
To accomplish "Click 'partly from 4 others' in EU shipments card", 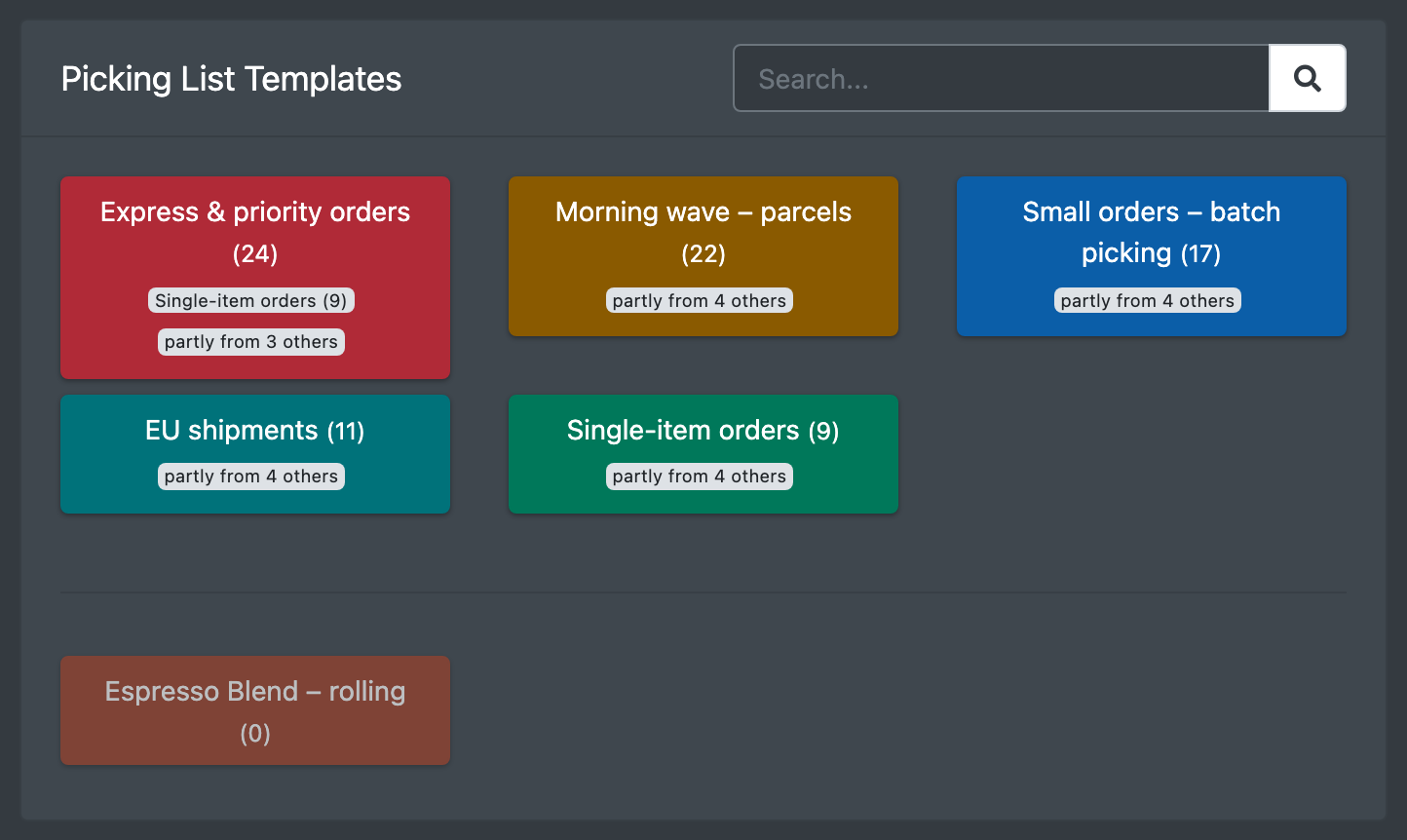I will pos(251,477).
